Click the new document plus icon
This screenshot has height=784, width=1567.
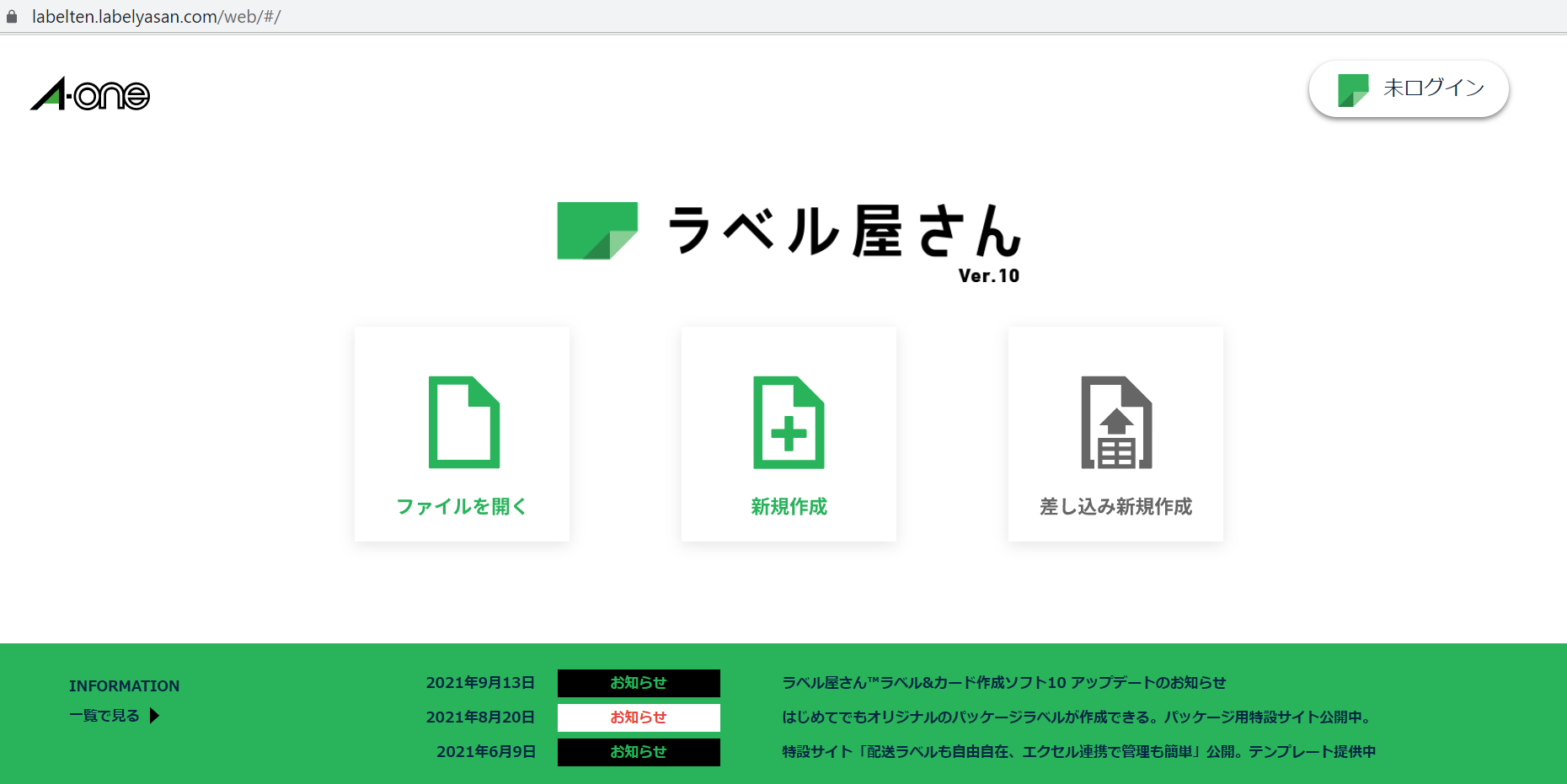pos(789,422)
